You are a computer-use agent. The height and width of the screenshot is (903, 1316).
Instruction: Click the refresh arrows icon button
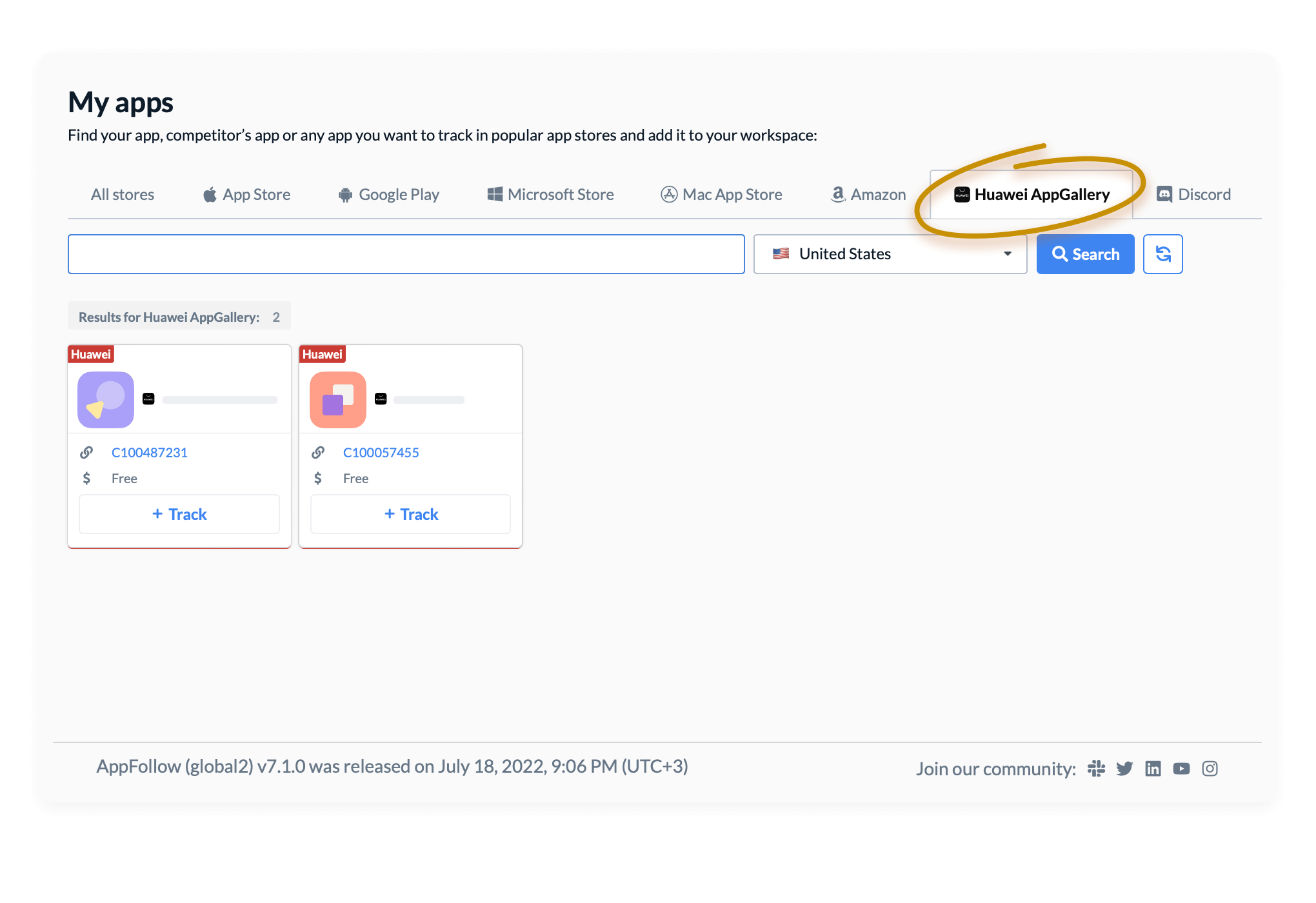[1163, 254]
